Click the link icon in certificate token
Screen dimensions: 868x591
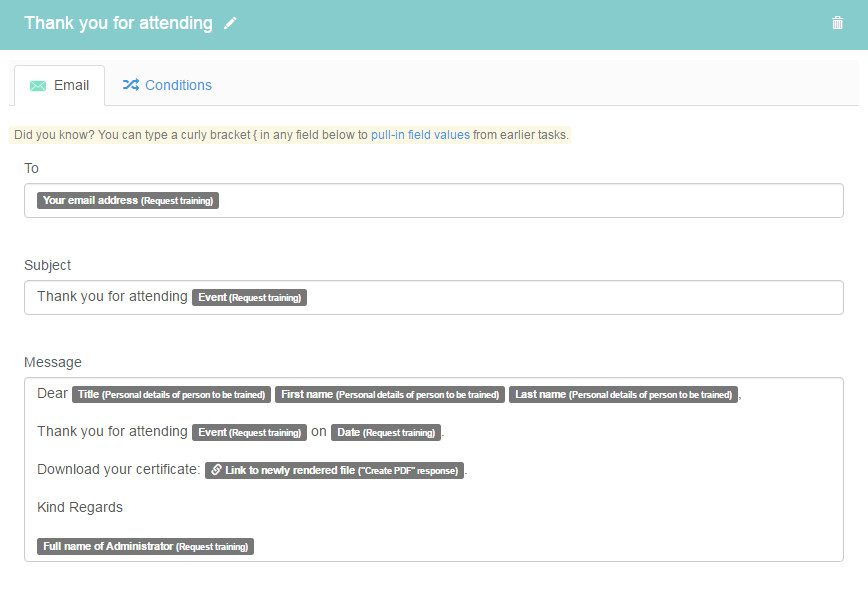click(216, 470)
